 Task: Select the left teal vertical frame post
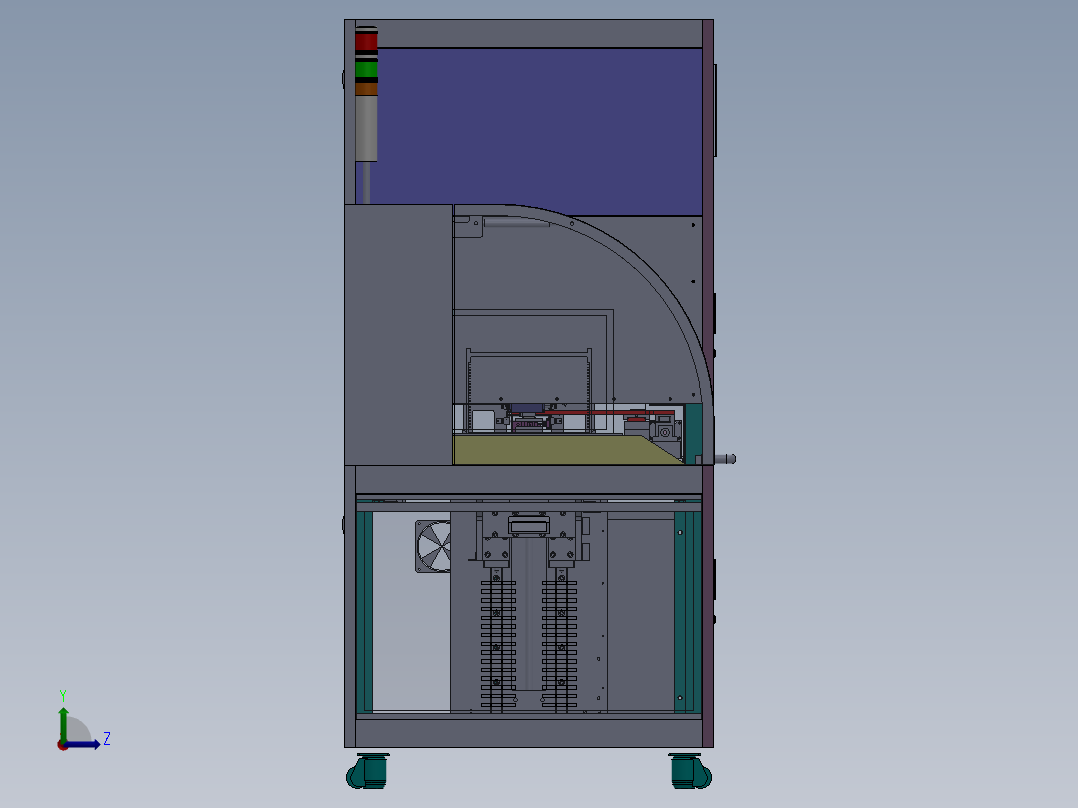point(366,610)
